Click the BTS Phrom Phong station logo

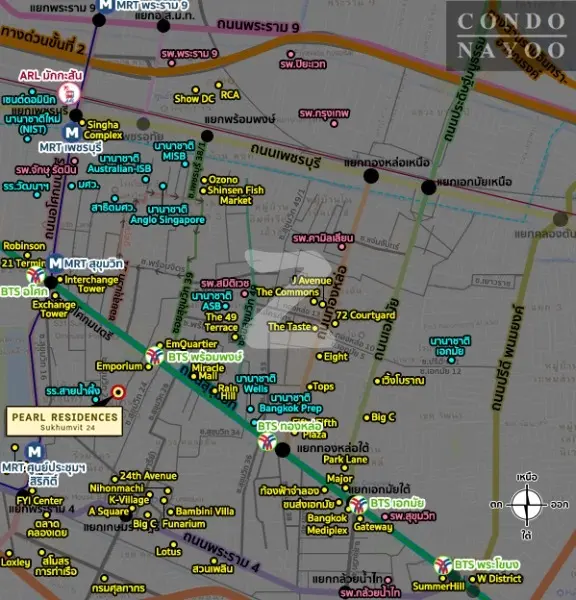(x=155, y=356)
